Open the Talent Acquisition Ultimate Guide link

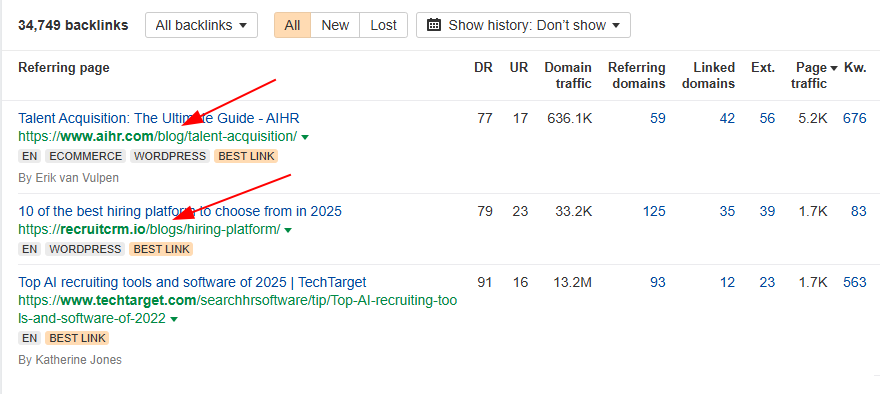(159, 118)
